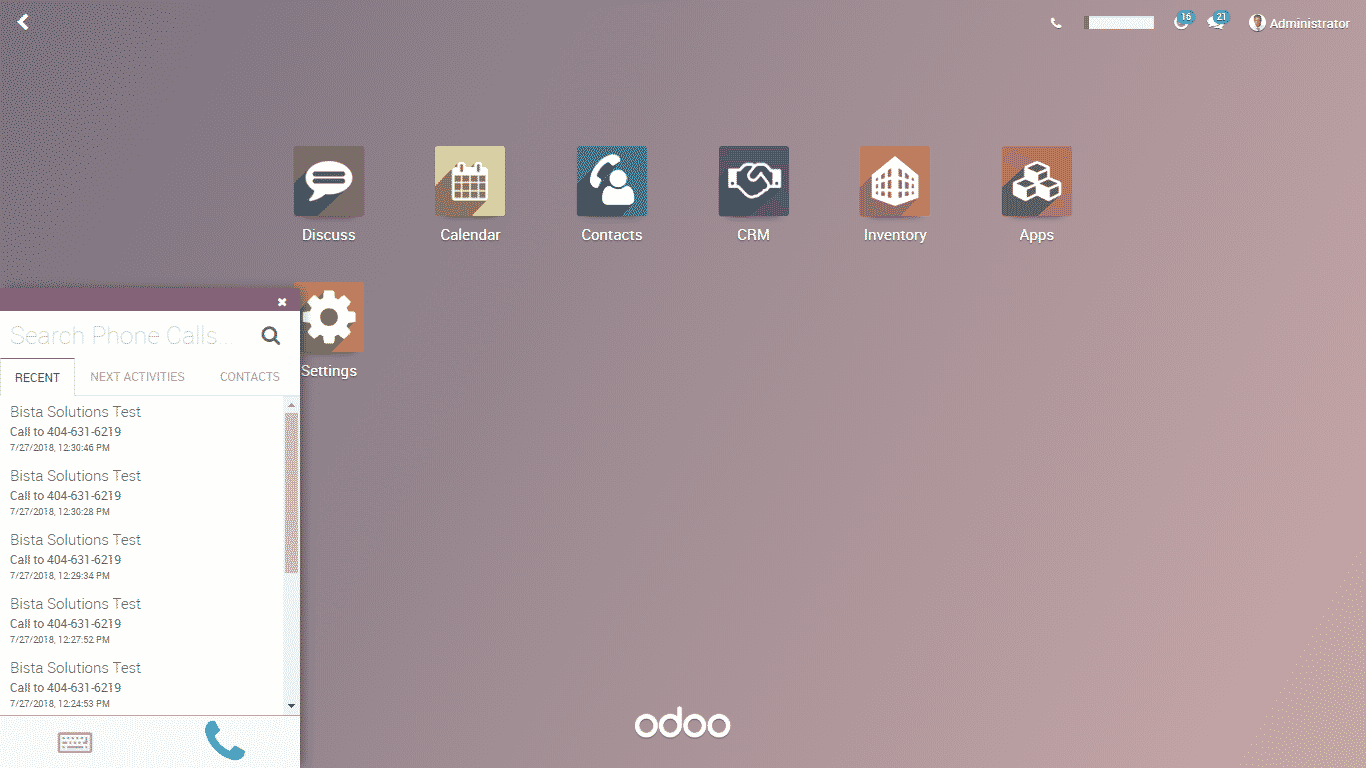Close the phone calls panel
Screen dimensions: 1366x768
(282, 301)
